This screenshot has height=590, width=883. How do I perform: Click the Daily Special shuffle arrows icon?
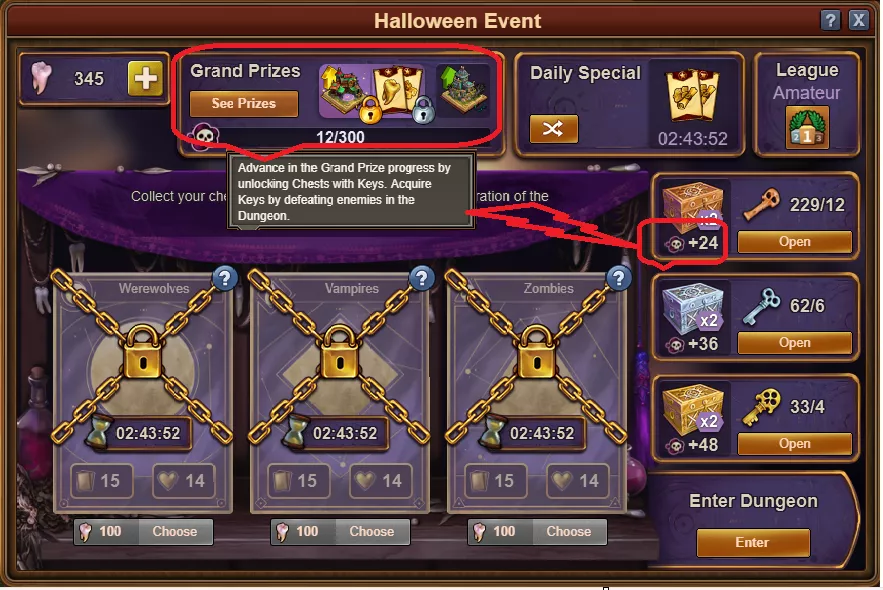(553, 129)
